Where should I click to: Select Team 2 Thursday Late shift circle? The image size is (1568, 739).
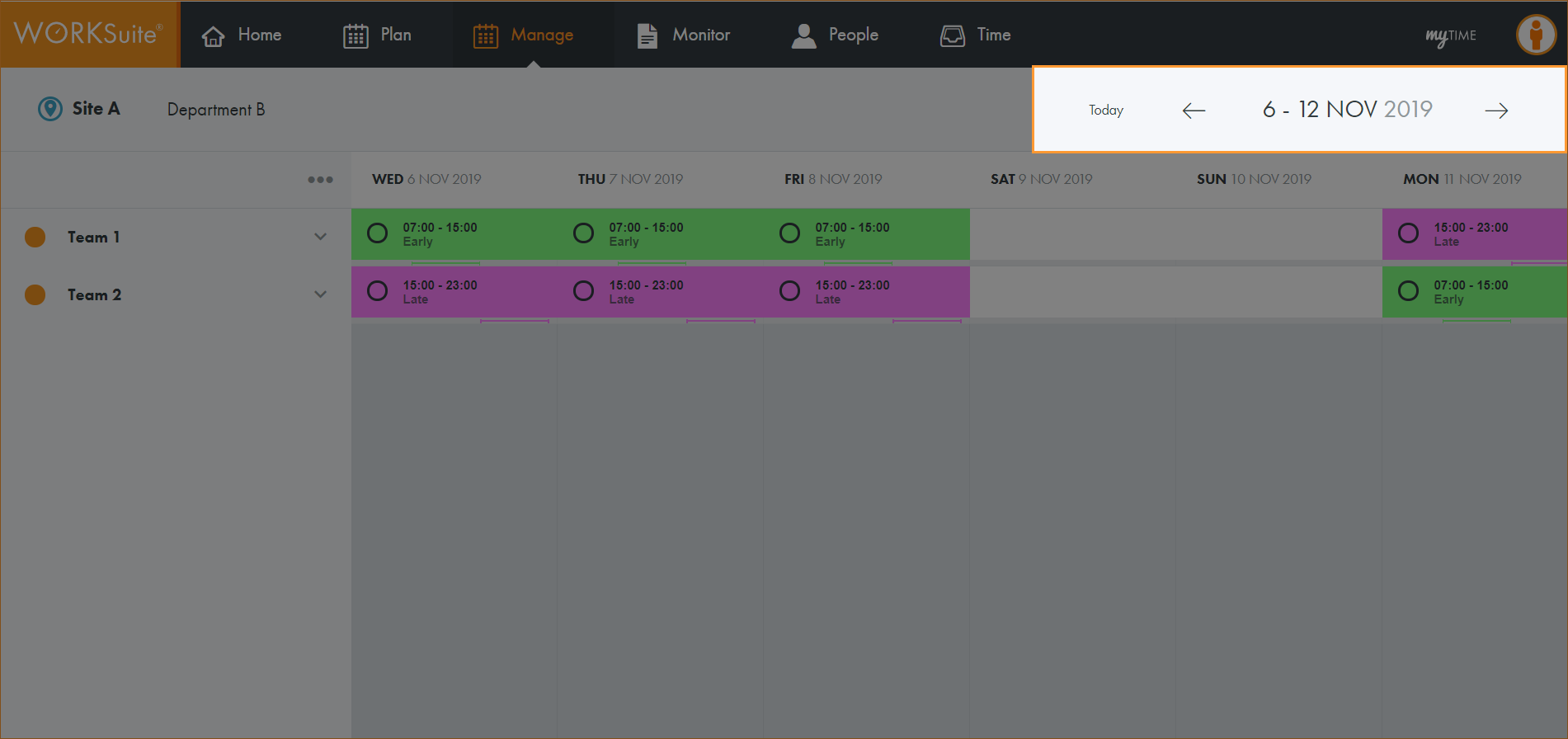click(583, 291)
